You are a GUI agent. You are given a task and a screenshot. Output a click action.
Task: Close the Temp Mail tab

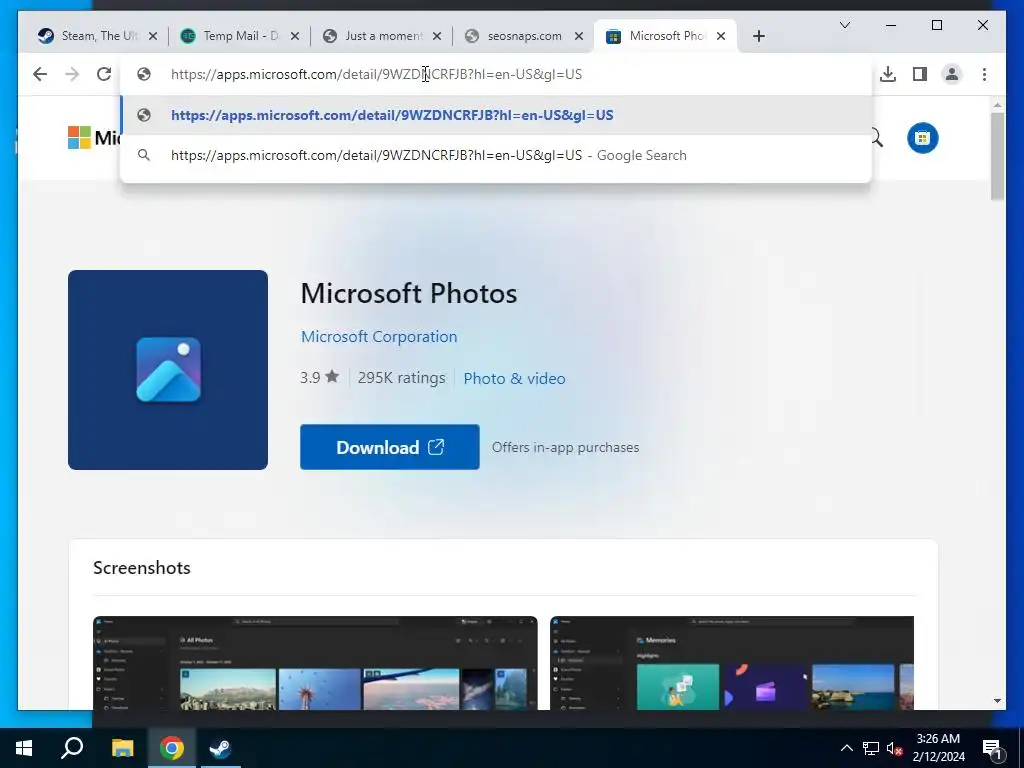[295, 36]
